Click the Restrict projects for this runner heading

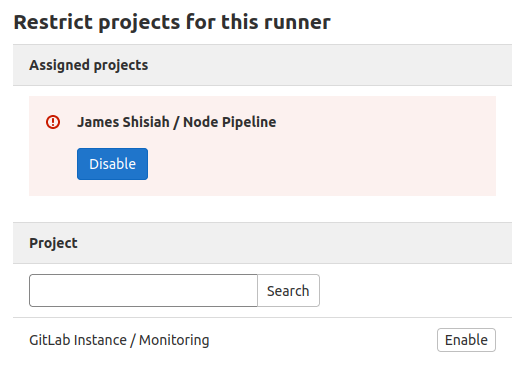coord(172,22)
